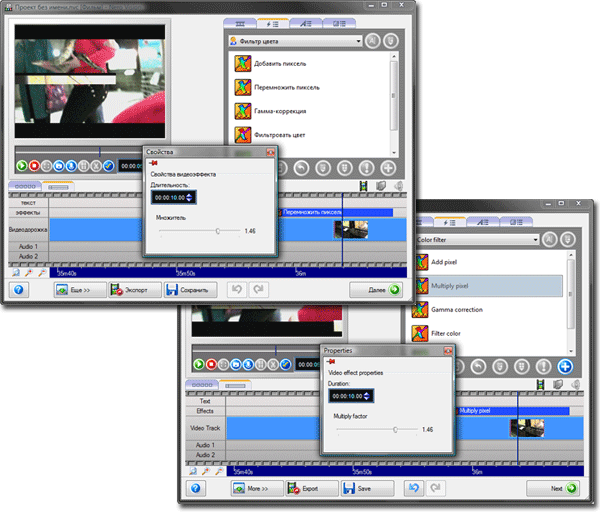Click the Длительность time stepper arrows

click(x=189, y=198)
